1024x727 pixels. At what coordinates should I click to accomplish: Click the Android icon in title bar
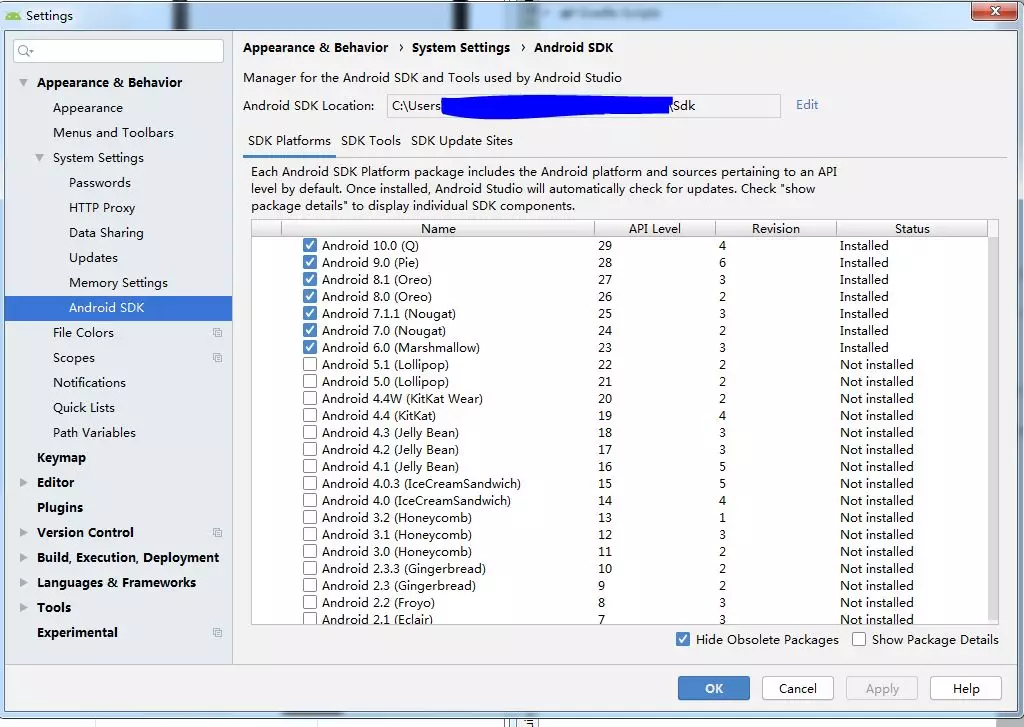point(13,15)
